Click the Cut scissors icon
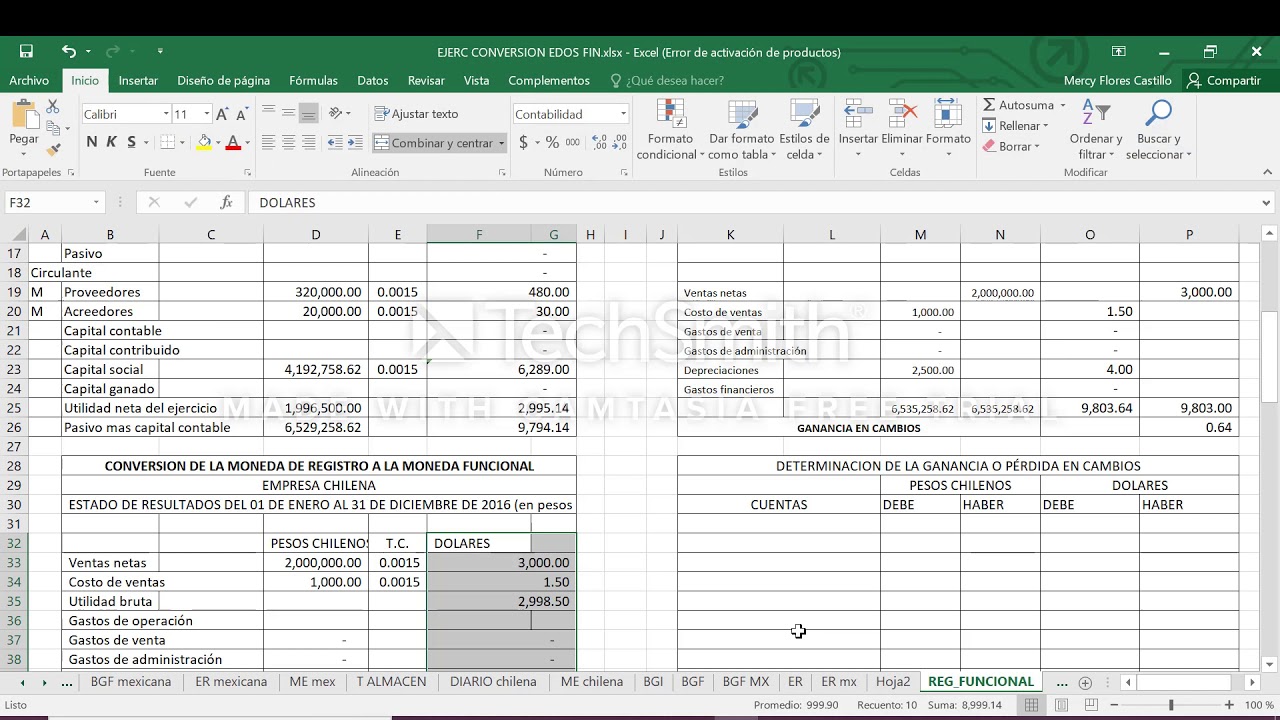The width and height of the screenshot is (1280, 720). pos(53,106)
